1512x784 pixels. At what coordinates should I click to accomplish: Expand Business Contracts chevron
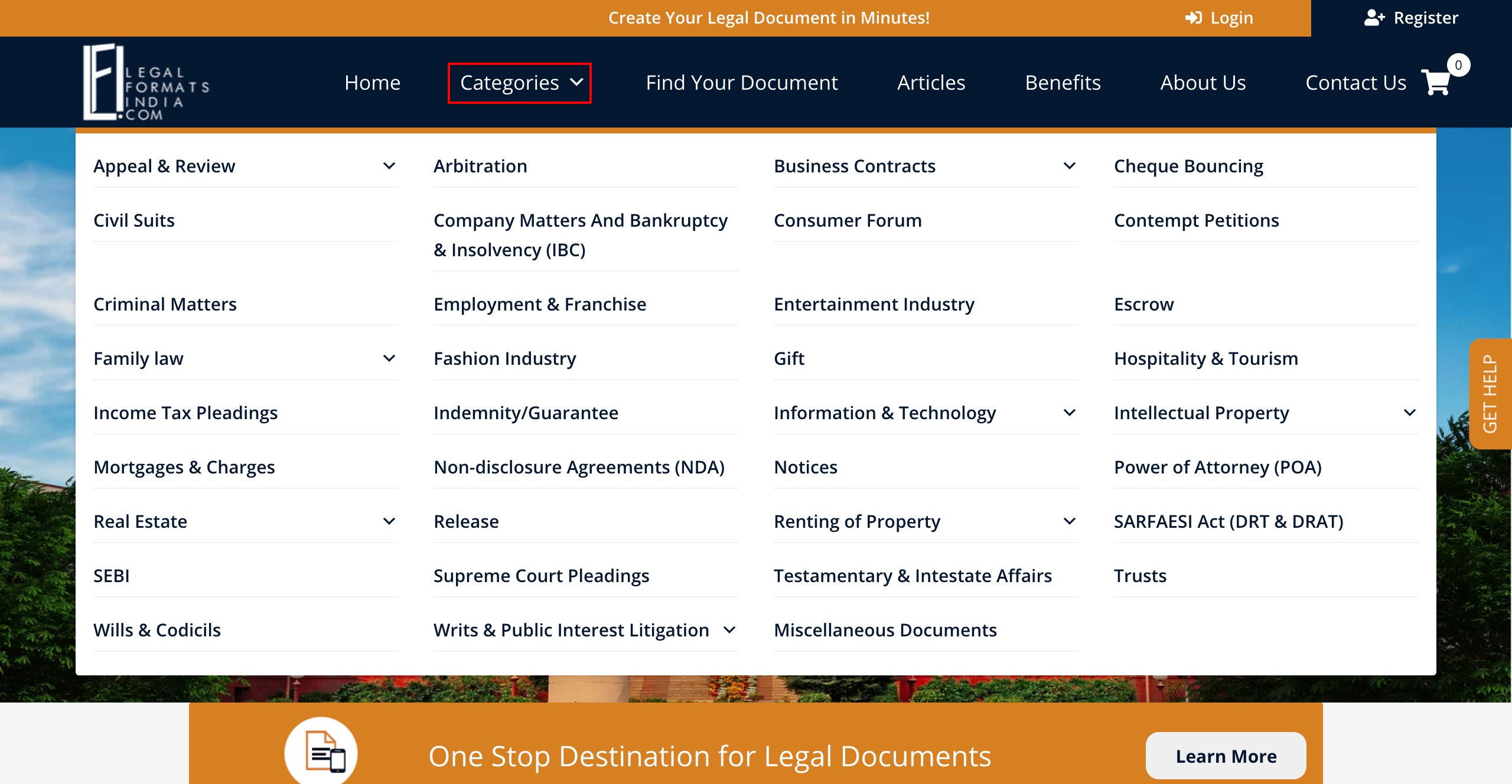(1069, 166)
